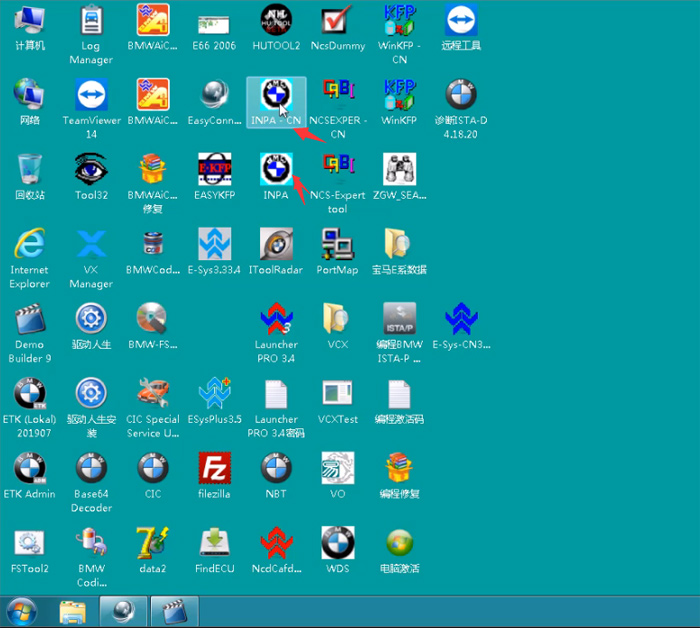700x628 pixels.
Task: Select the IToolRadar shortcut
Action: coord(276,251)
